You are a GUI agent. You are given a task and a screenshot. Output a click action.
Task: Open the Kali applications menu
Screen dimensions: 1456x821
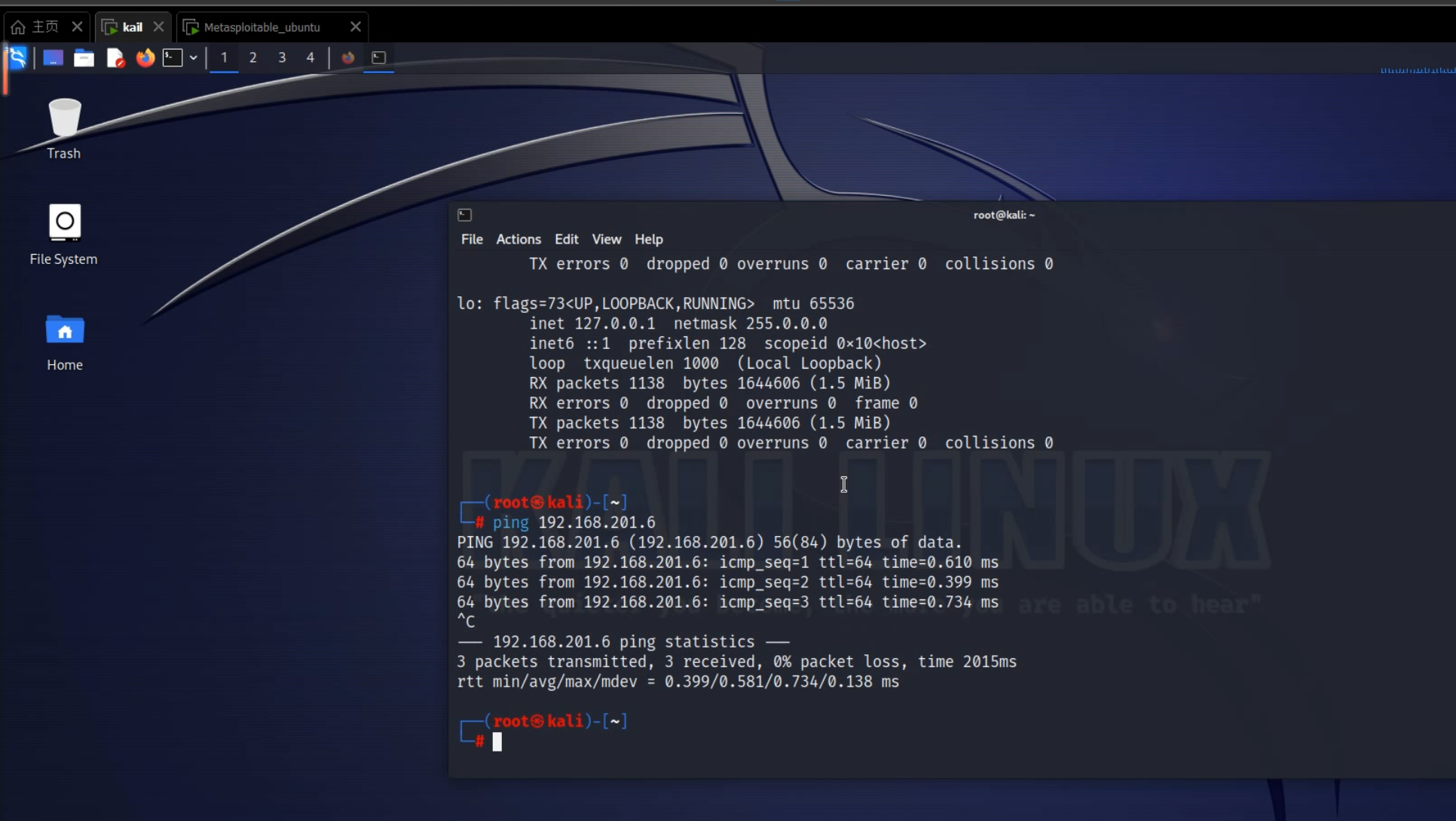(17, 57)
